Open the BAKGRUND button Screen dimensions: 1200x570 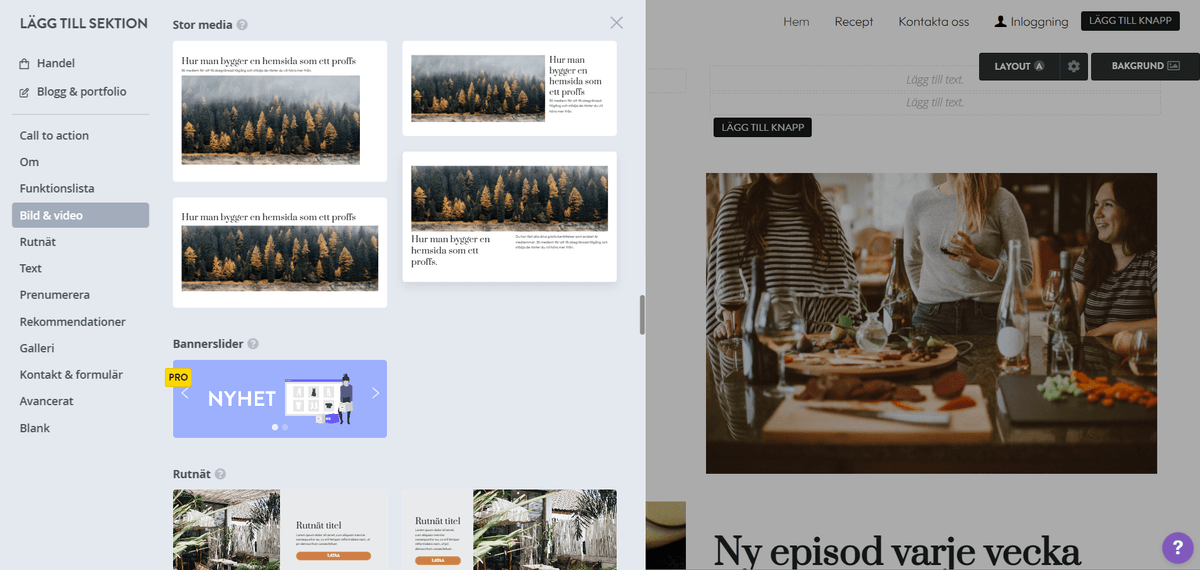tap(1145, 66)
